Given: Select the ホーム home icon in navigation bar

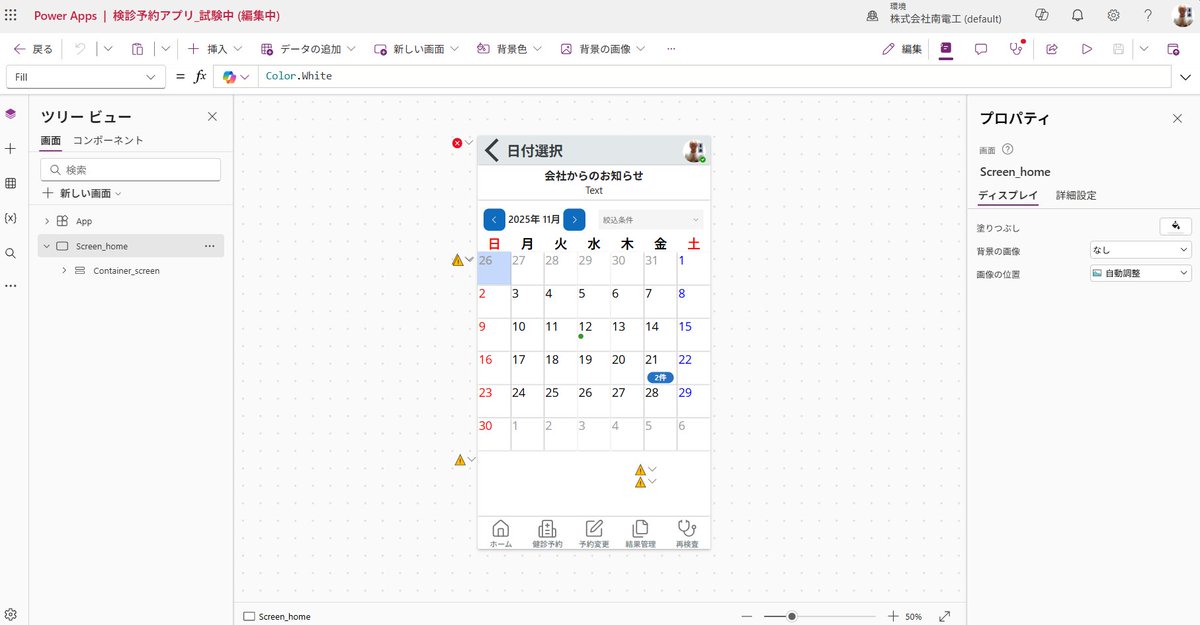Looking at the screenshot, I should [x=501, y=529].
